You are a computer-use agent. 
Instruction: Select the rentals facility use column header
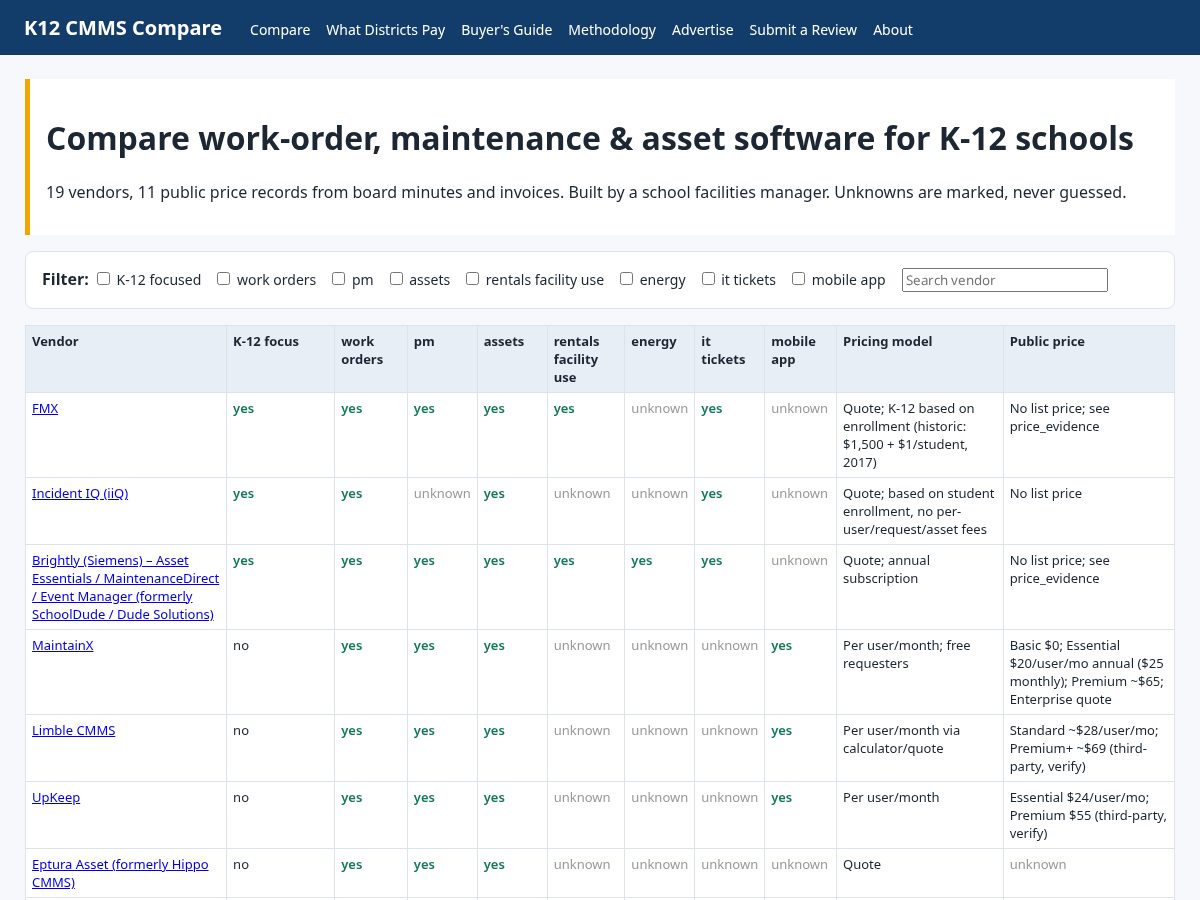586,359
